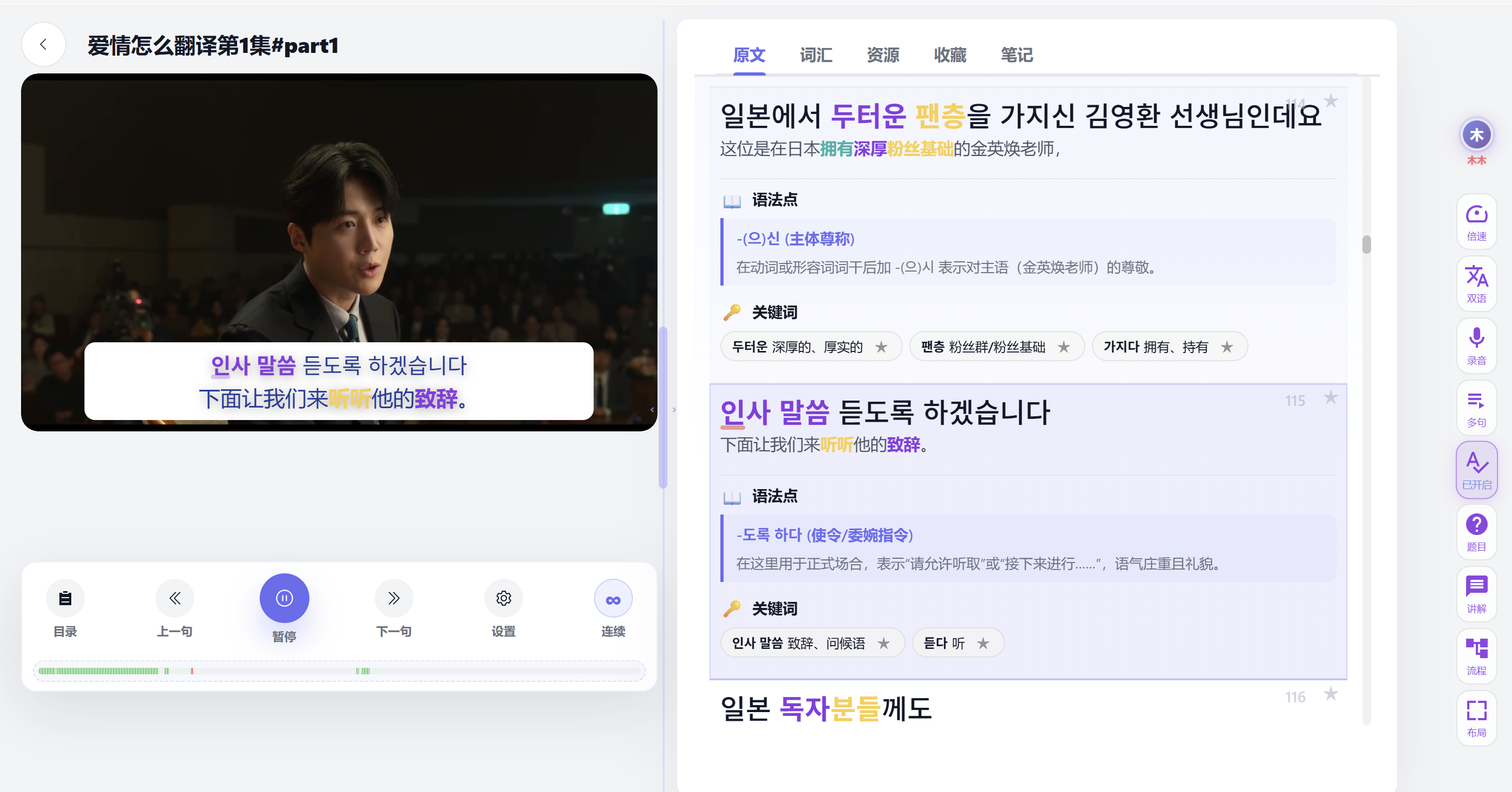Go back using the back arrow

pyautogui.click(x=43, y=45)
